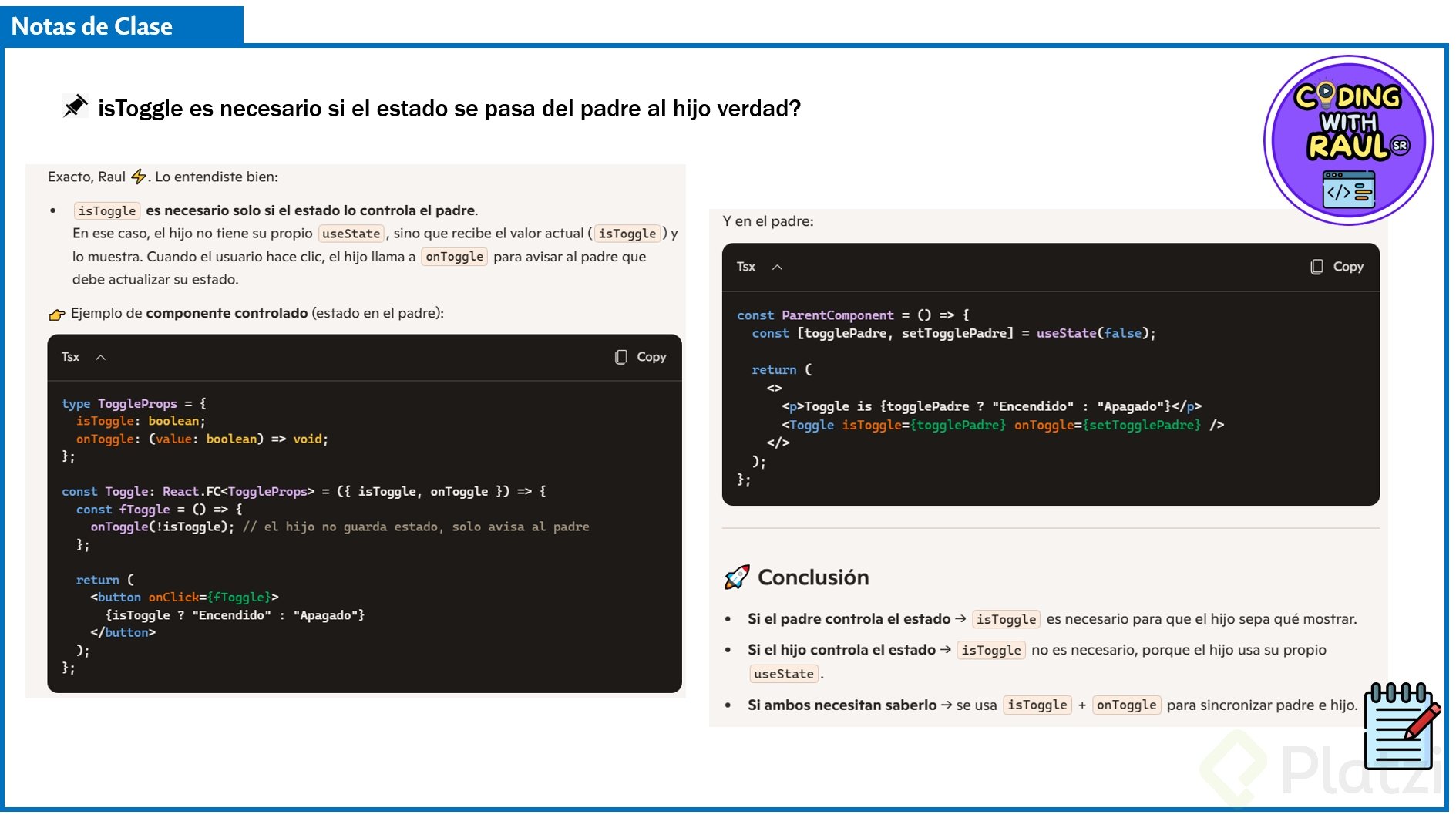This screenshot has width=1456, height=818.
Task: Click the isToggle chip before "es necesario para que"
Action: tap(1007, 619)
